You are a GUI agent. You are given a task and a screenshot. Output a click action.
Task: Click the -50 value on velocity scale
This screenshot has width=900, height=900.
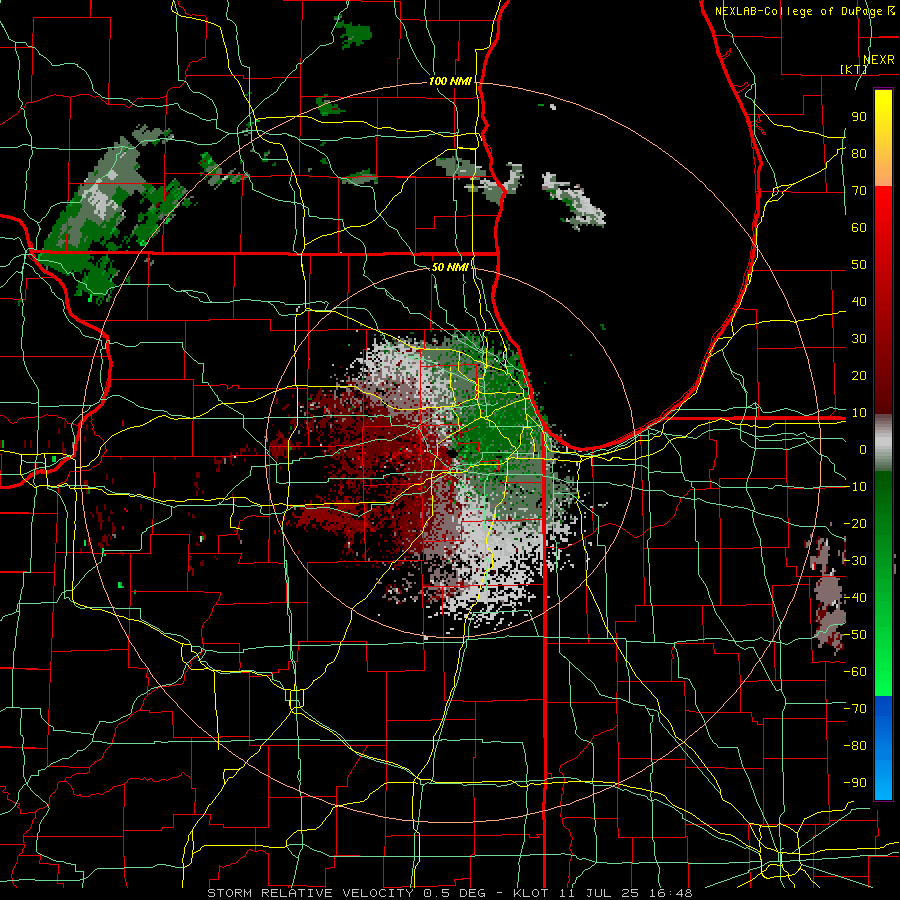click(x=855, y=634)
